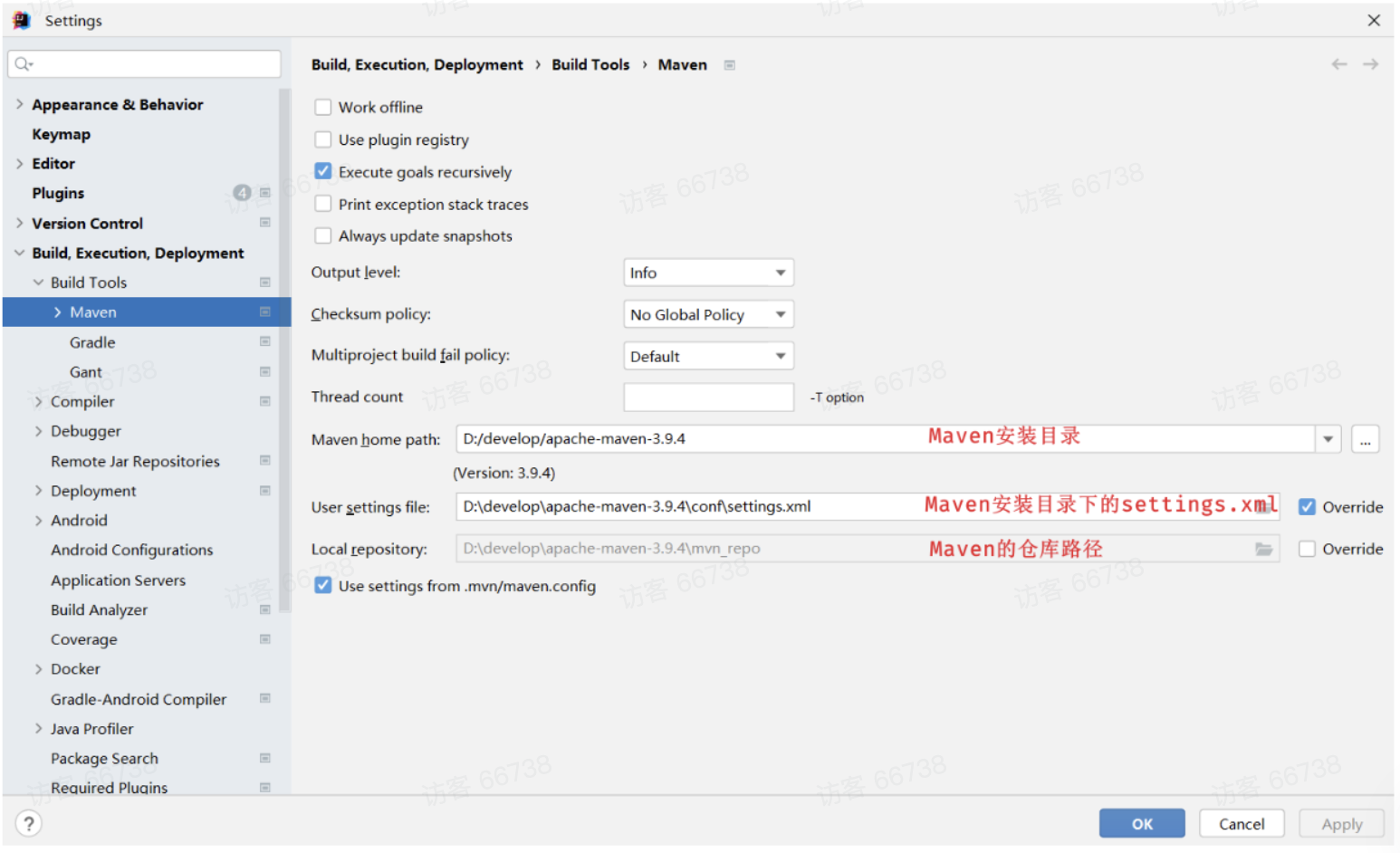The height and width of the screenshot is (853, 1400).
Task: Expand the Debugger node
Action: (38, 431)
